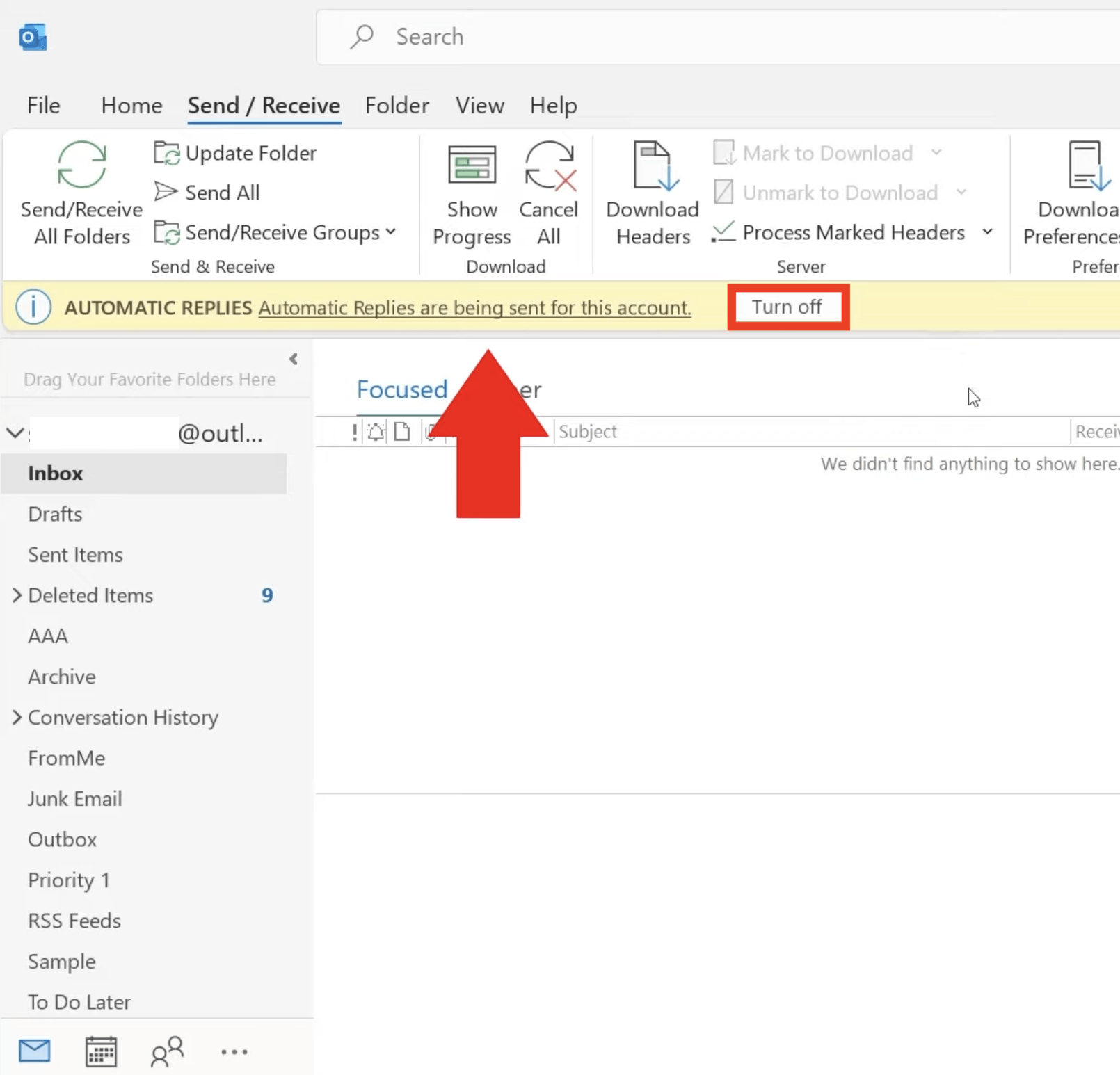The image size is (1120, 1075).
Task: Select the Inbox folder
Action: [x=144, y=474]
